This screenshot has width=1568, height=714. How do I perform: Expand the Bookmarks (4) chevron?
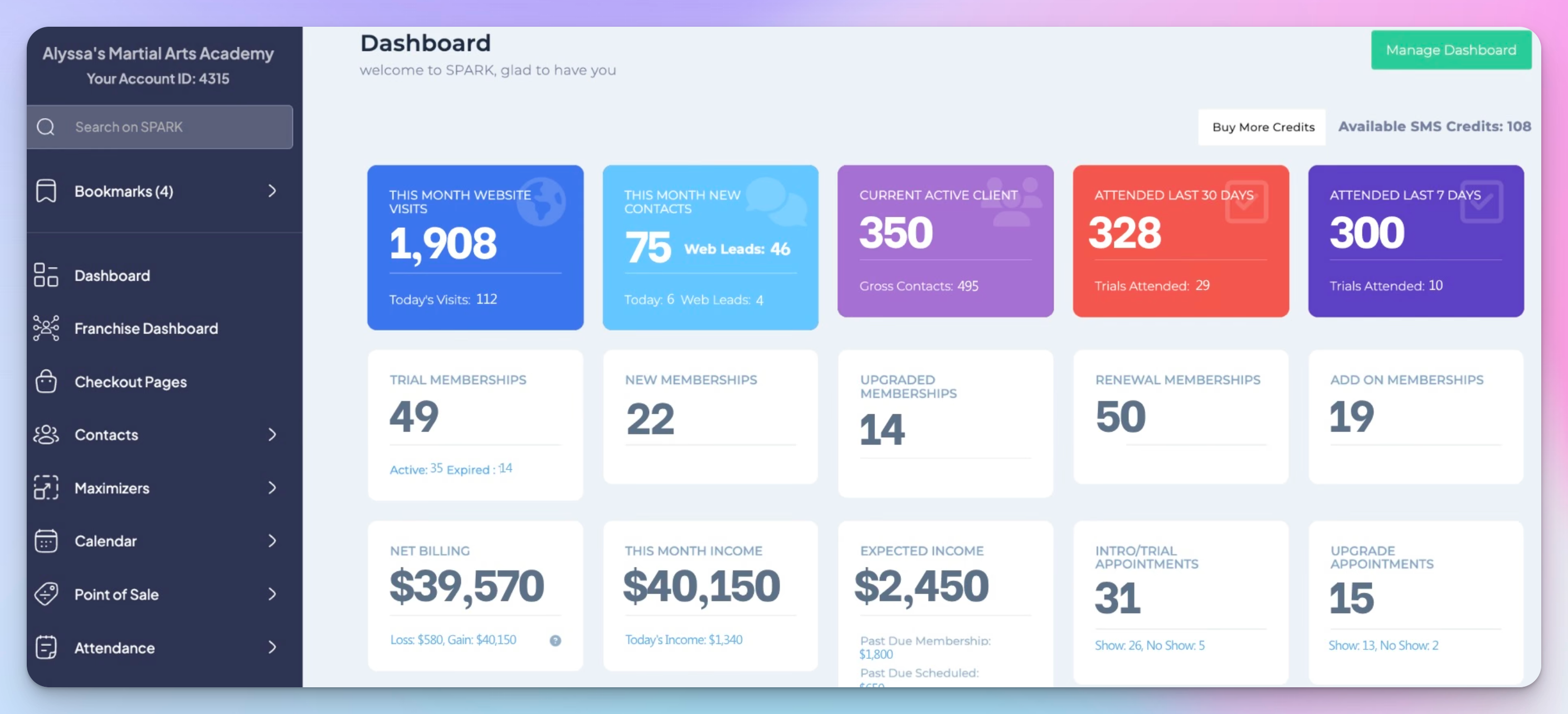pyautogui.click(x=272, y=191)
